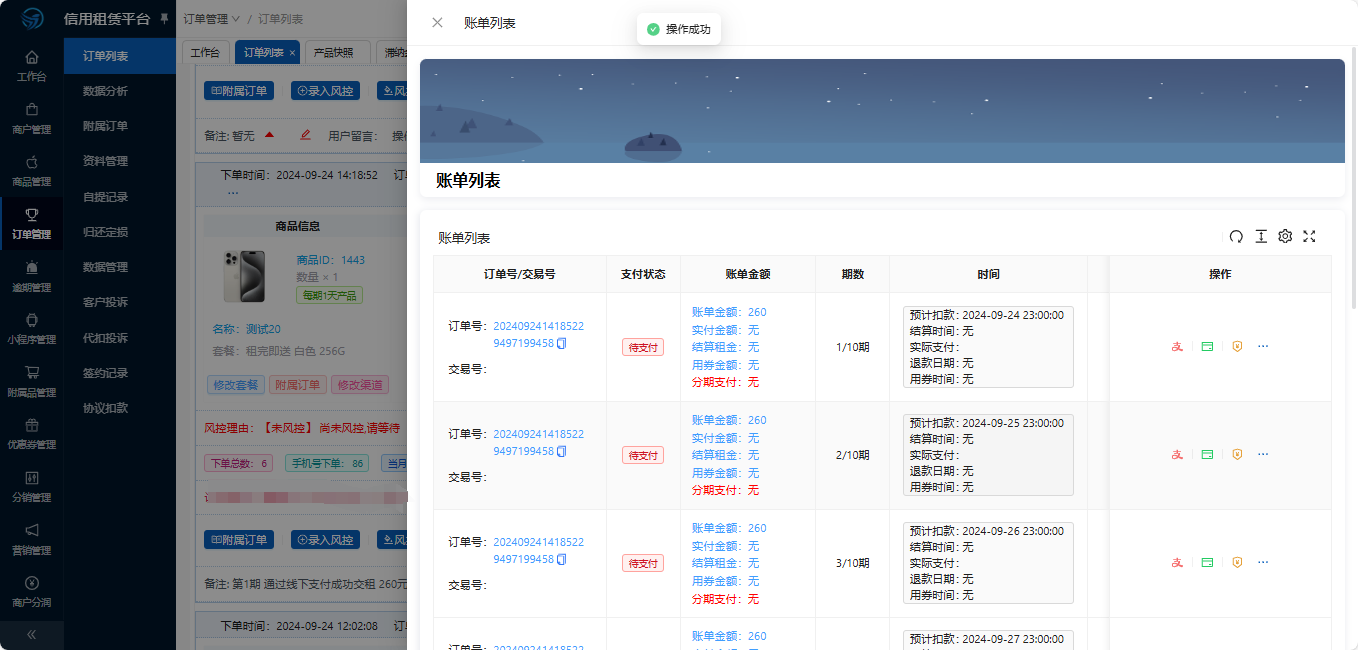Open 商户分润 in the left sidebar

pyautogui.click(x=32, y=591)
